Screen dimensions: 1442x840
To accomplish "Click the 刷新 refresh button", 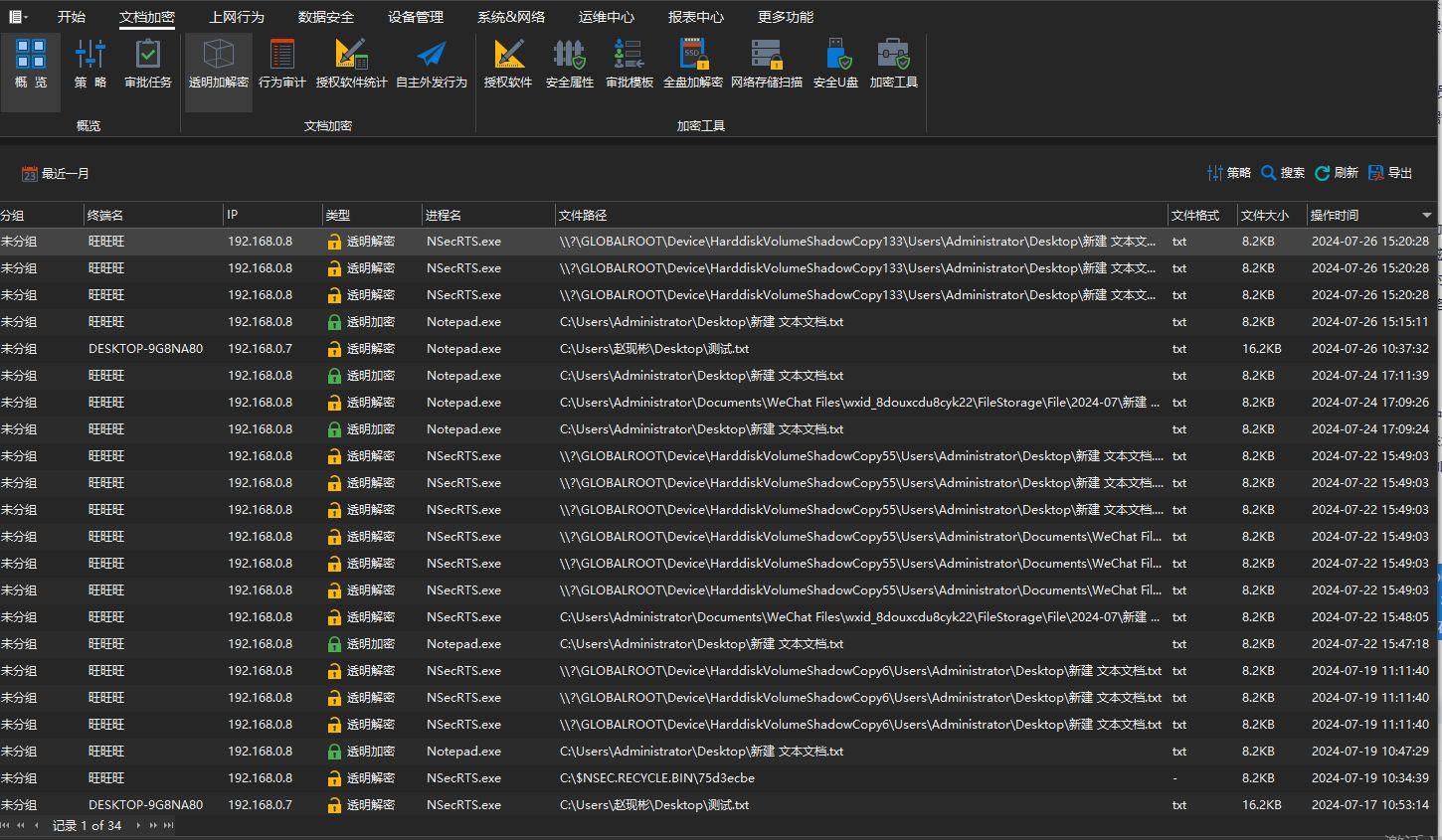I will pos(1337,173).
